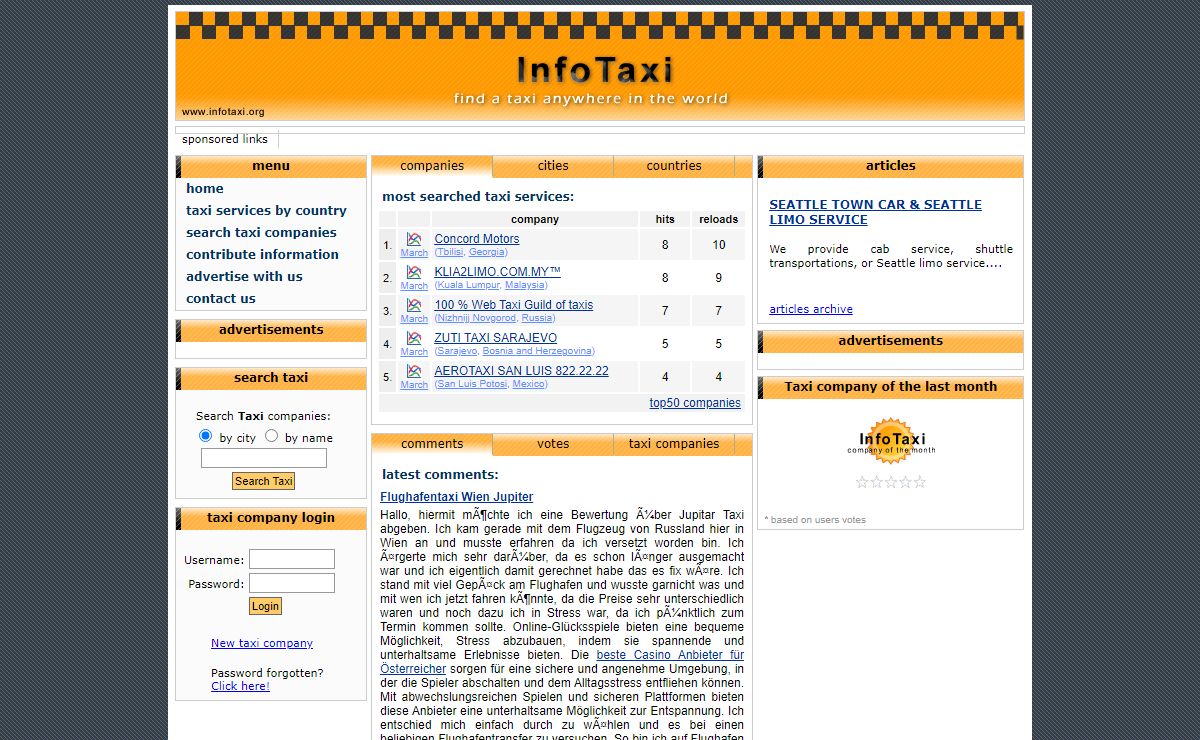Click the InfoTaxi company of the month badge
Image resolution: width=1200 pixels, height=740 pixels.
click(x=891, y=441)
